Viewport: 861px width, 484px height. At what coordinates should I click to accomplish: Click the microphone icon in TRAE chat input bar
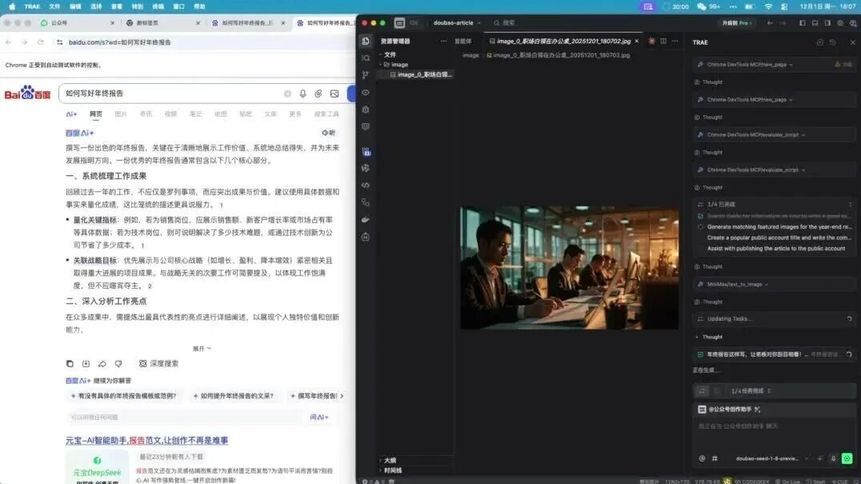click(833, 458)
